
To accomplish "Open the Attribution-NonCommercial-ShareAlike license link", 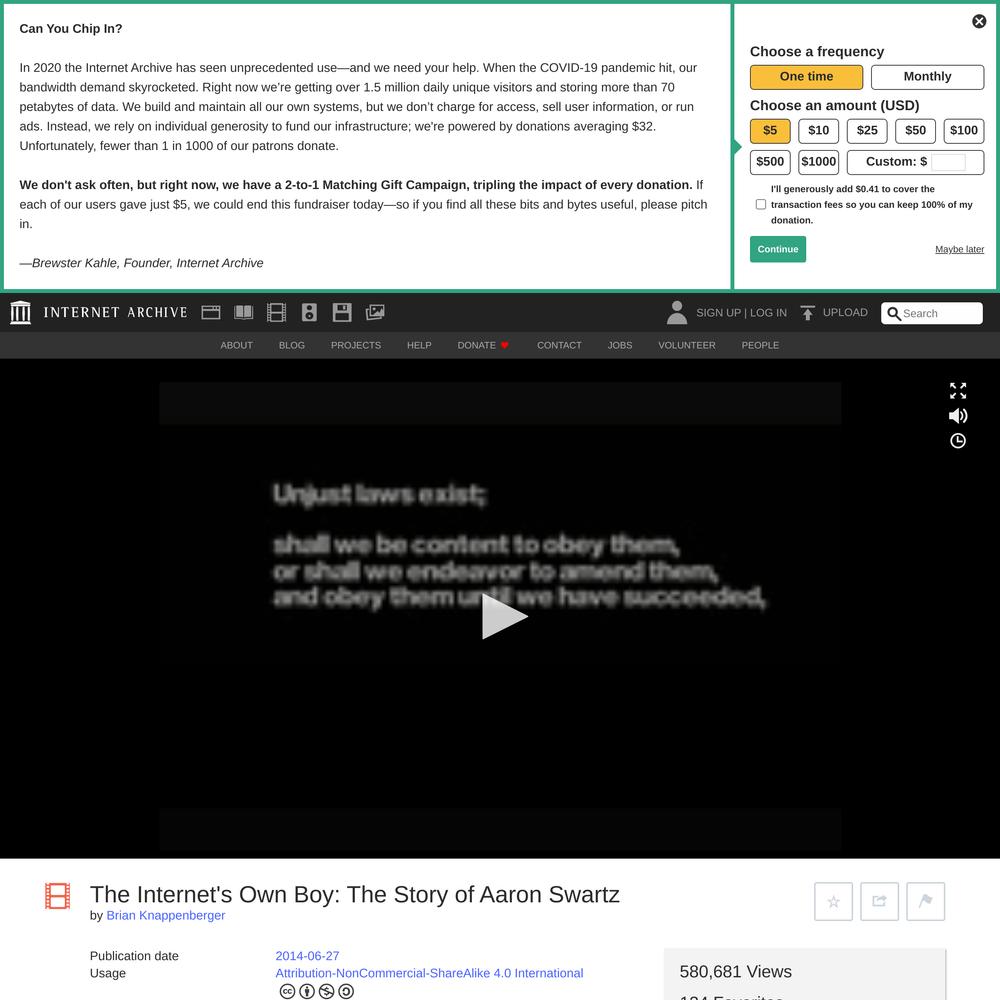I will click(429, 973).
